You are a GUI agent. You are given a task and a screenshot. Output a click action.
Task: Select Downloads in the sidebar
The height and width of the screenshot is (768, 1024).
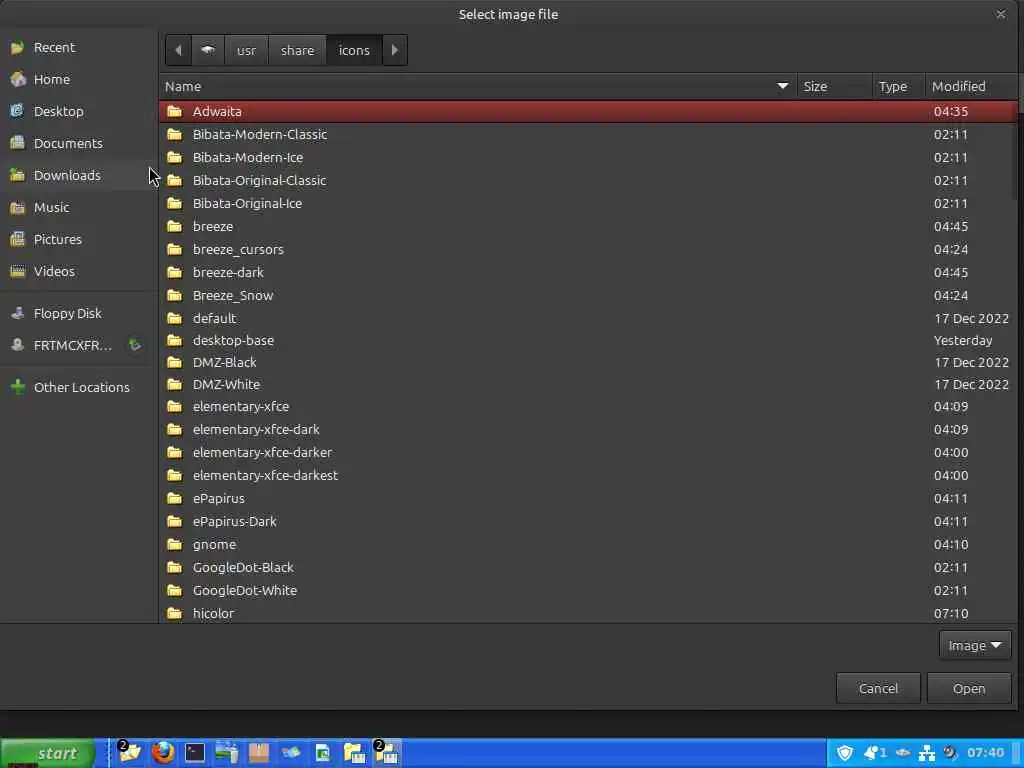coord(78,176)
